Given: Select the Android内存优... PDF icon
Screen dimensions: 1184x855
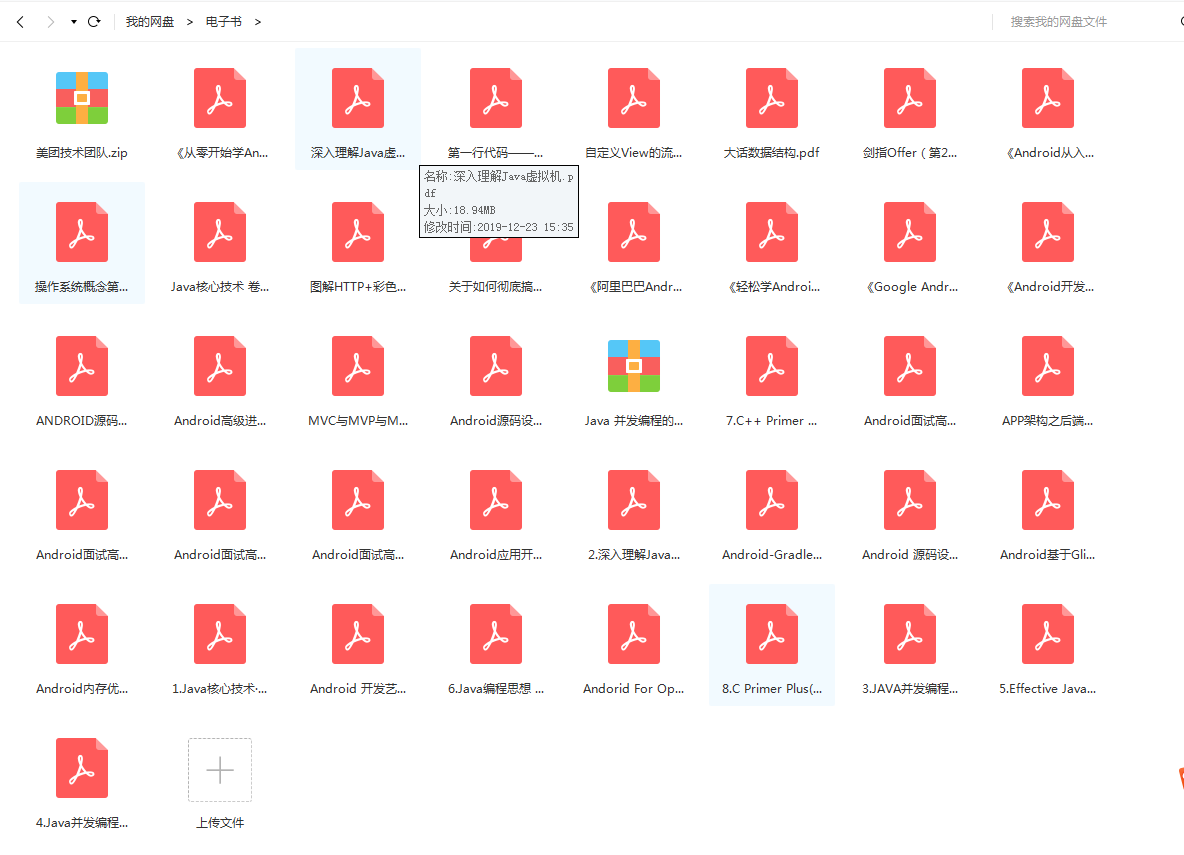Looking at the screenshot, I should click(82, 634).
